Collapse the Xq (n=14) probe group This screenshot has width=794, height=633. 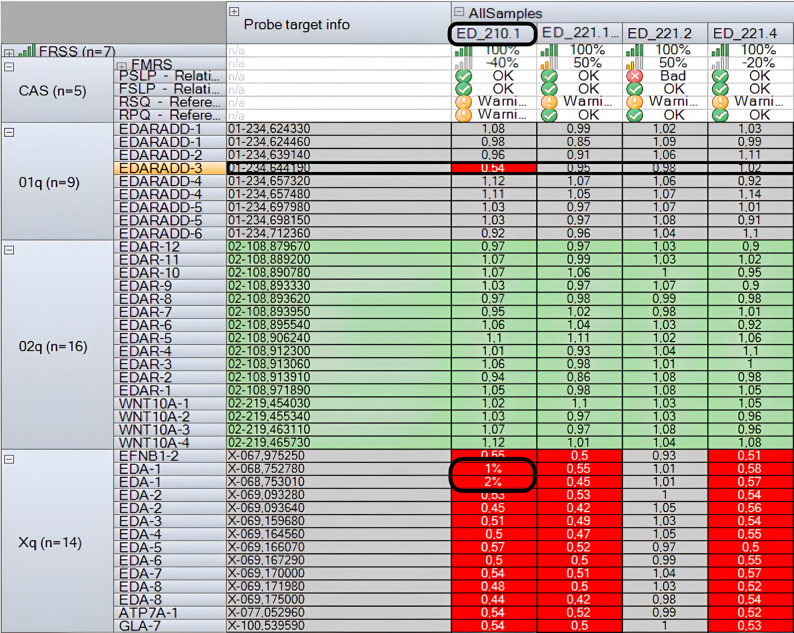point(9,459)
